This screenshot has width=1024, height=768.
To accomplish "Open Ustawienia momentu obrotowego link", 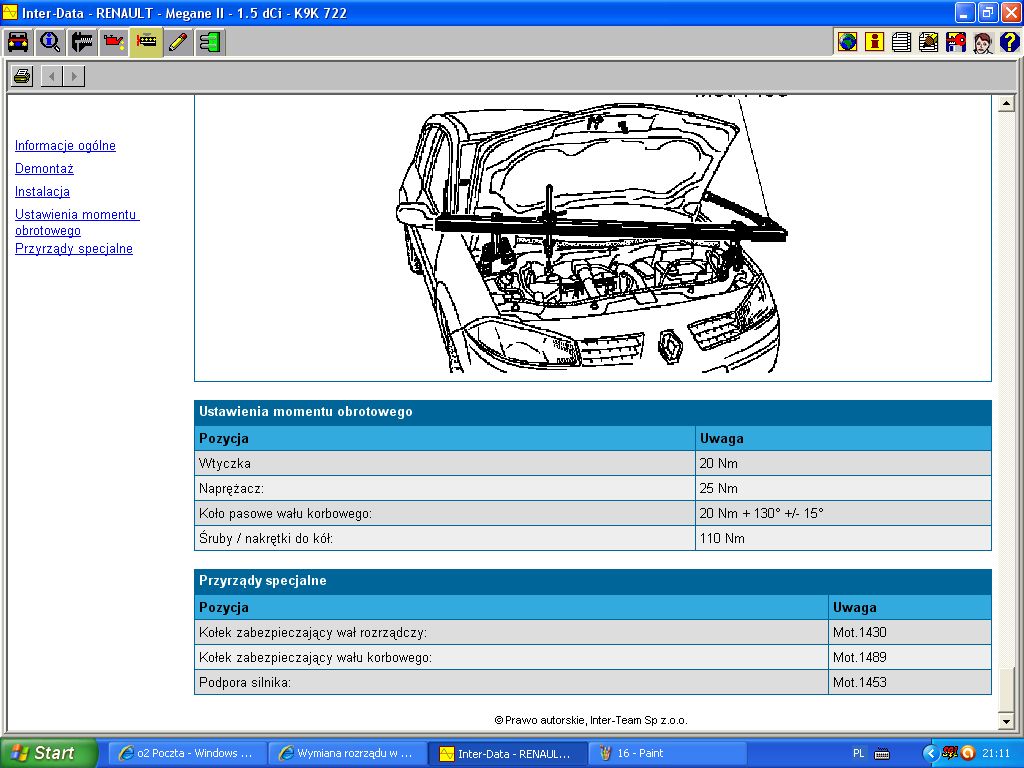I will (77, 222).
